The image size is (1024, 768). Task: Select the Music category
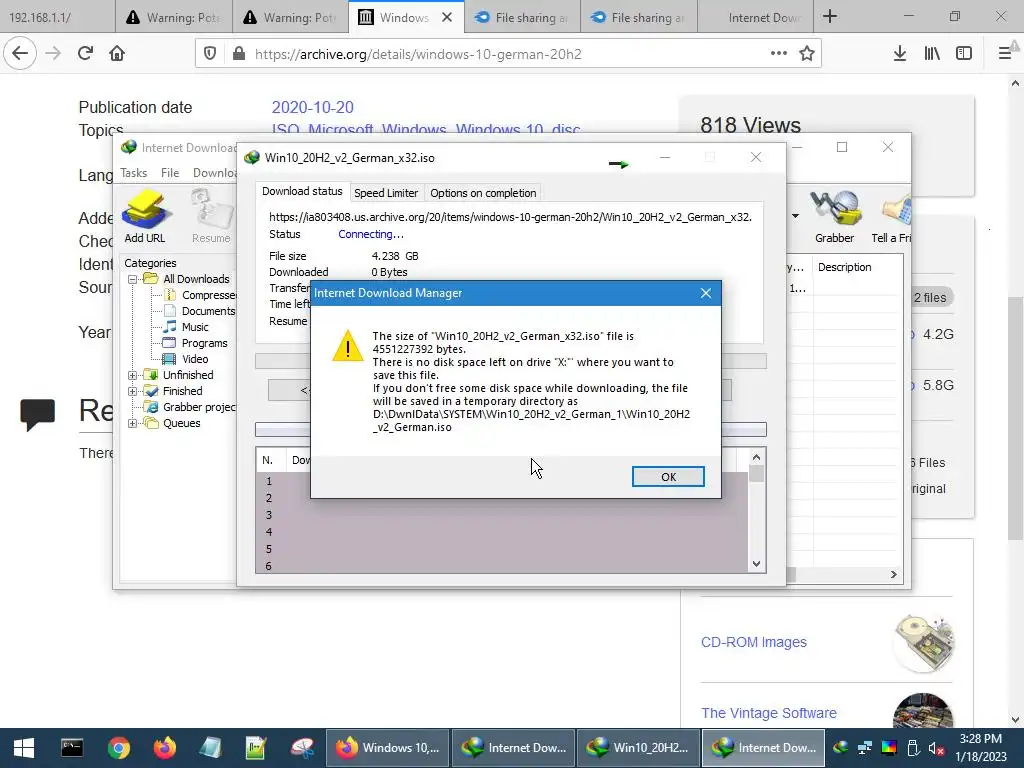coord(186,327)
